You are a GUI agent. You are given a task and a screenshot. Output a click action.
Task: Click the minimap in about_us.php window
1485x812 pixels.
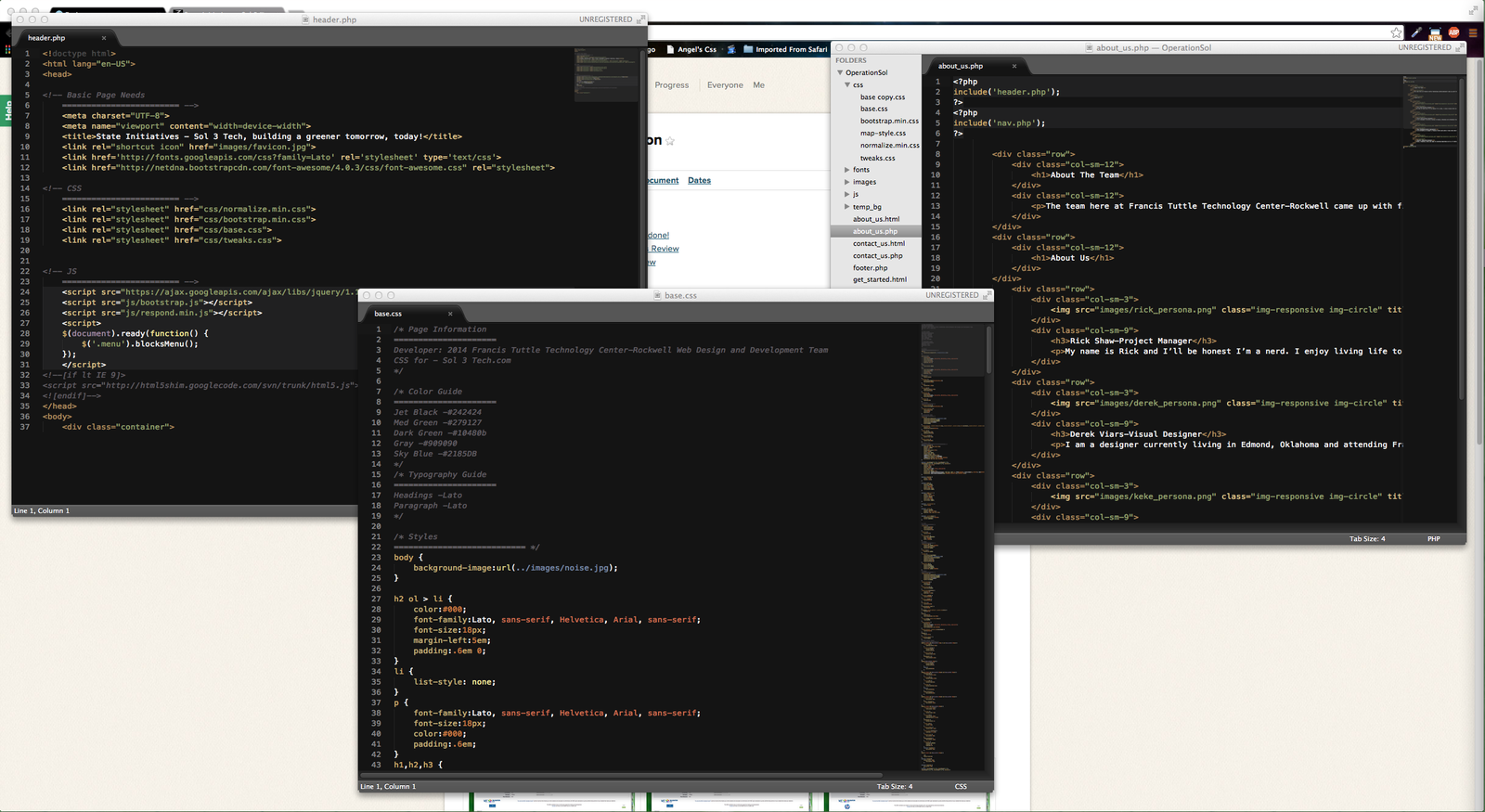1429,111
